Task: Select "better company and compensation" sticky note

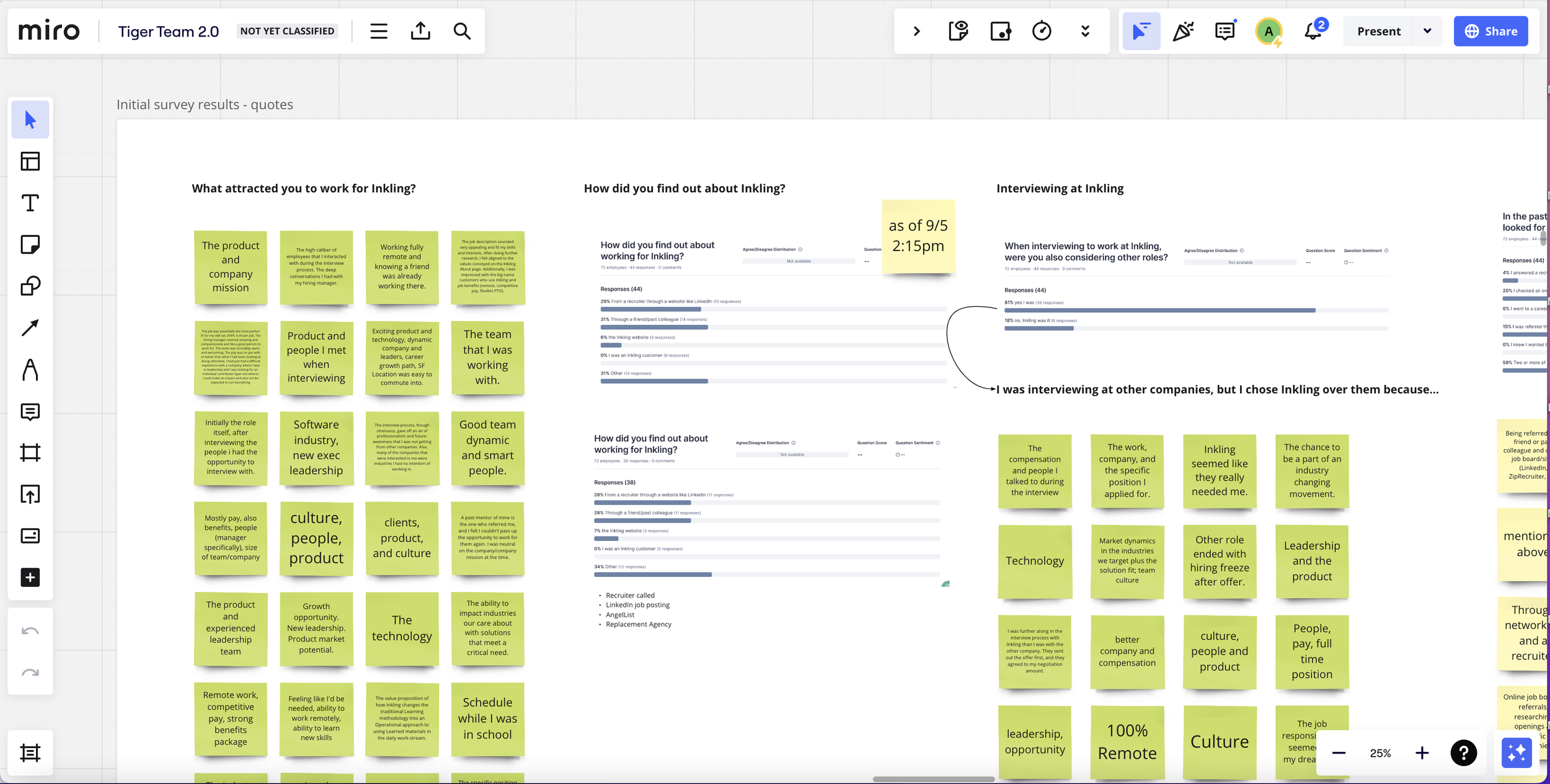Action: click(1127, 652)
